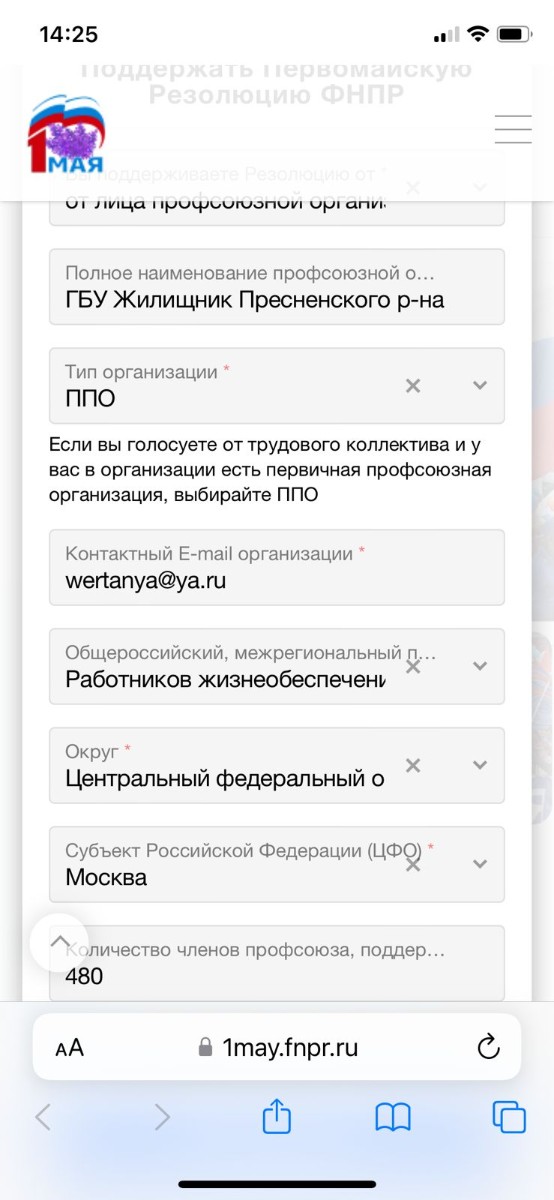
Task: Open the AA reader text options
Action: click(69, 1048)
